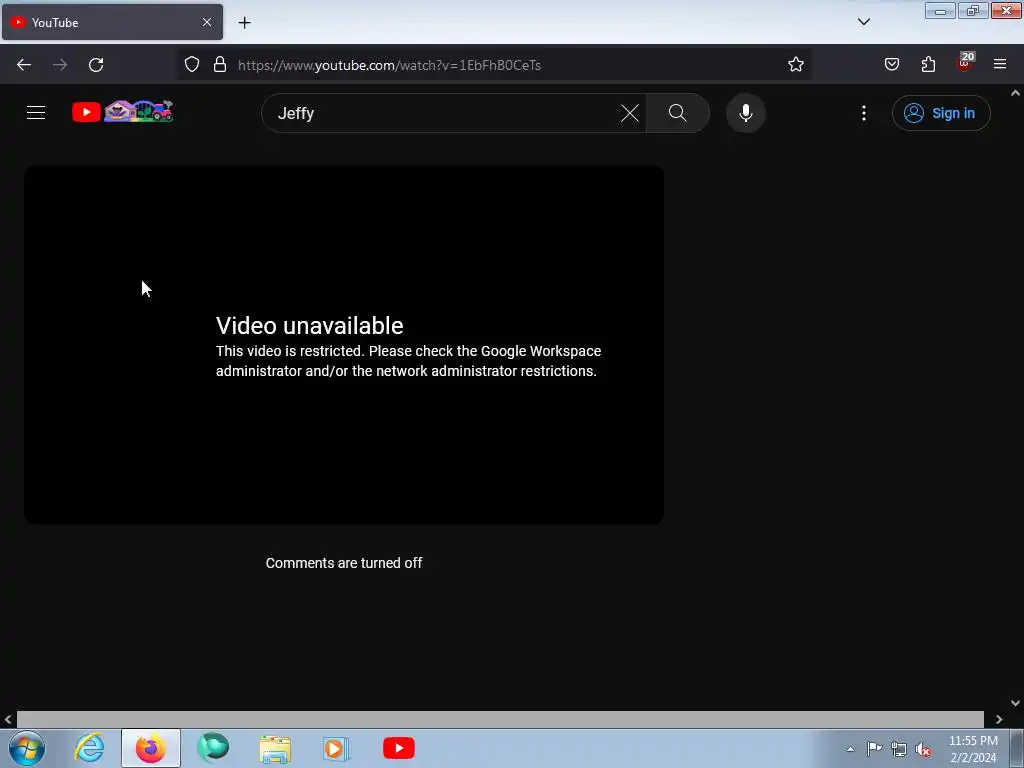Close the YouTube tab
This screenshot has height=768, width=1024.
coord(207,22)
